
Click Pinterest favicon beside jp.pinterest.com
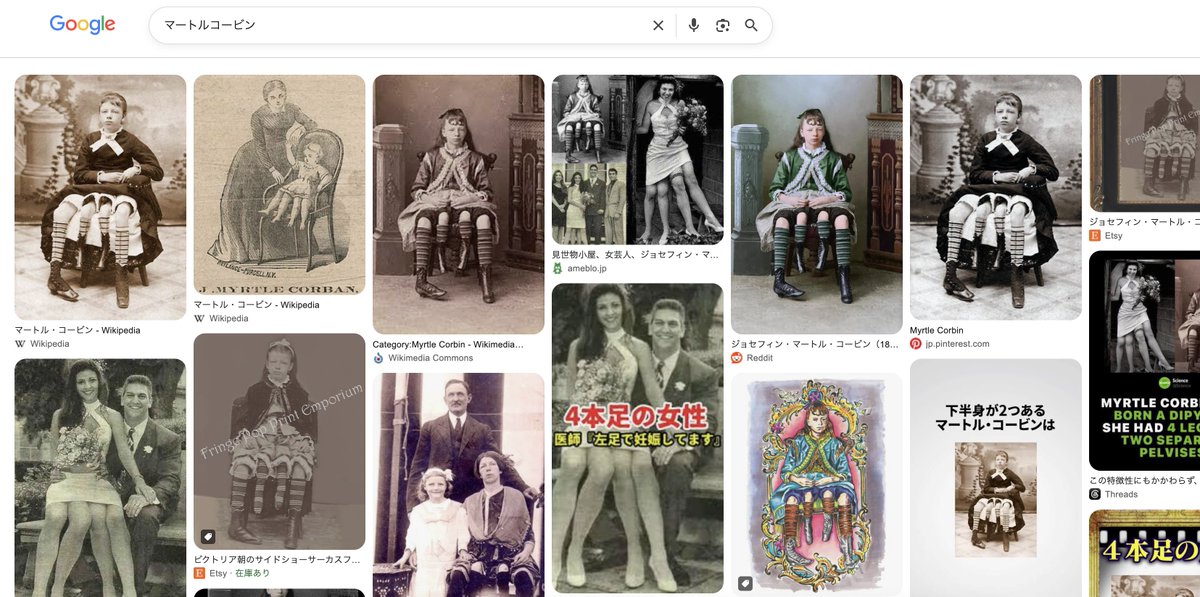pyautogui.click(x=916, y=344)
